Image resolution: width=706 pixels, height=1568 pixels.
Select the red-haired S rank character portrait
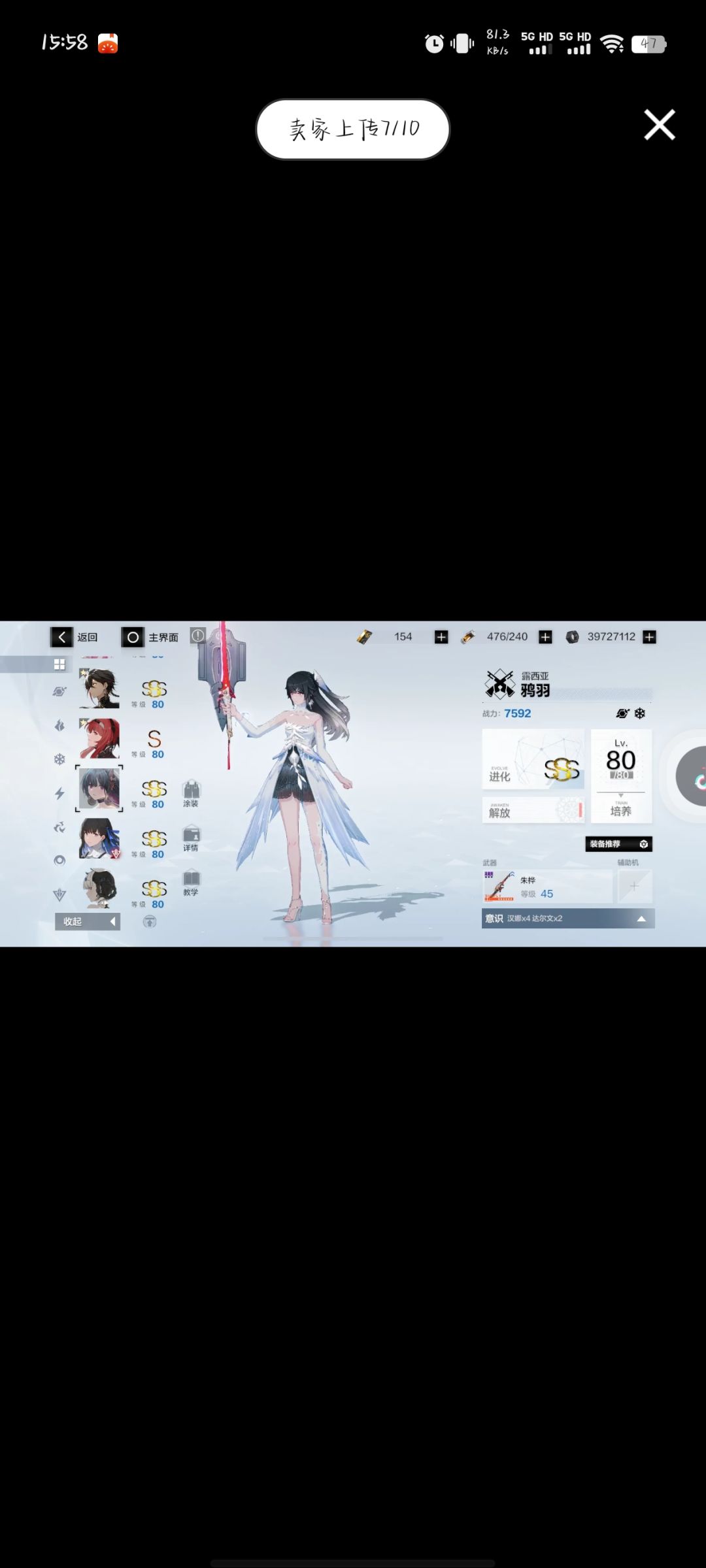coord(99,738)
